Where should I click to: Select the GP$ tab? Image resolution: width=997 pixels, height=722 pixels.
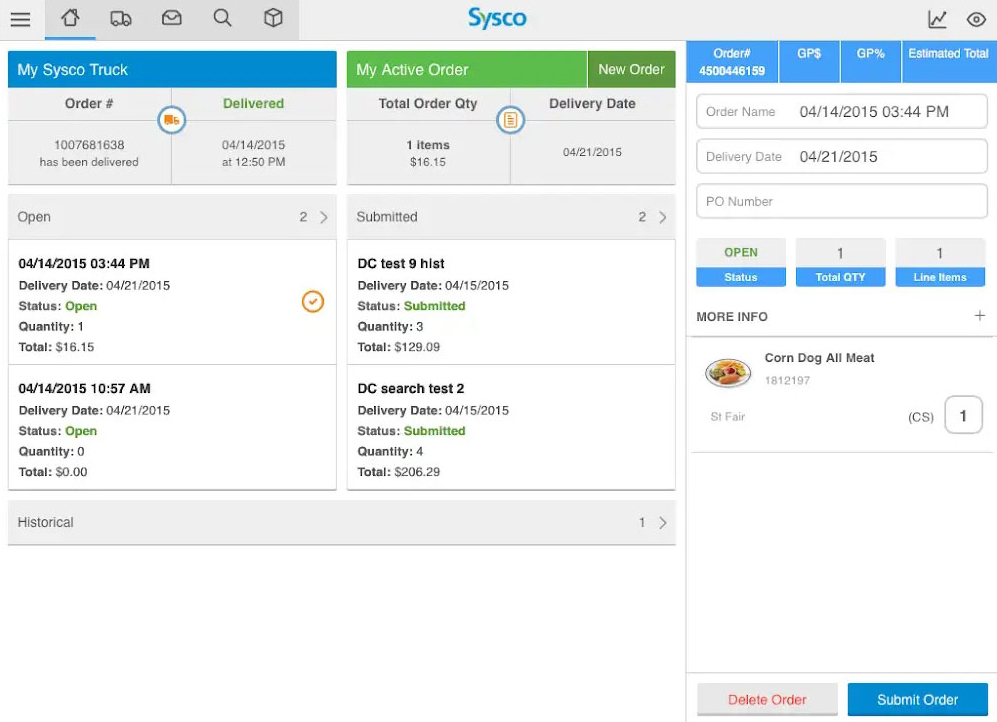(x=809, y=62)
